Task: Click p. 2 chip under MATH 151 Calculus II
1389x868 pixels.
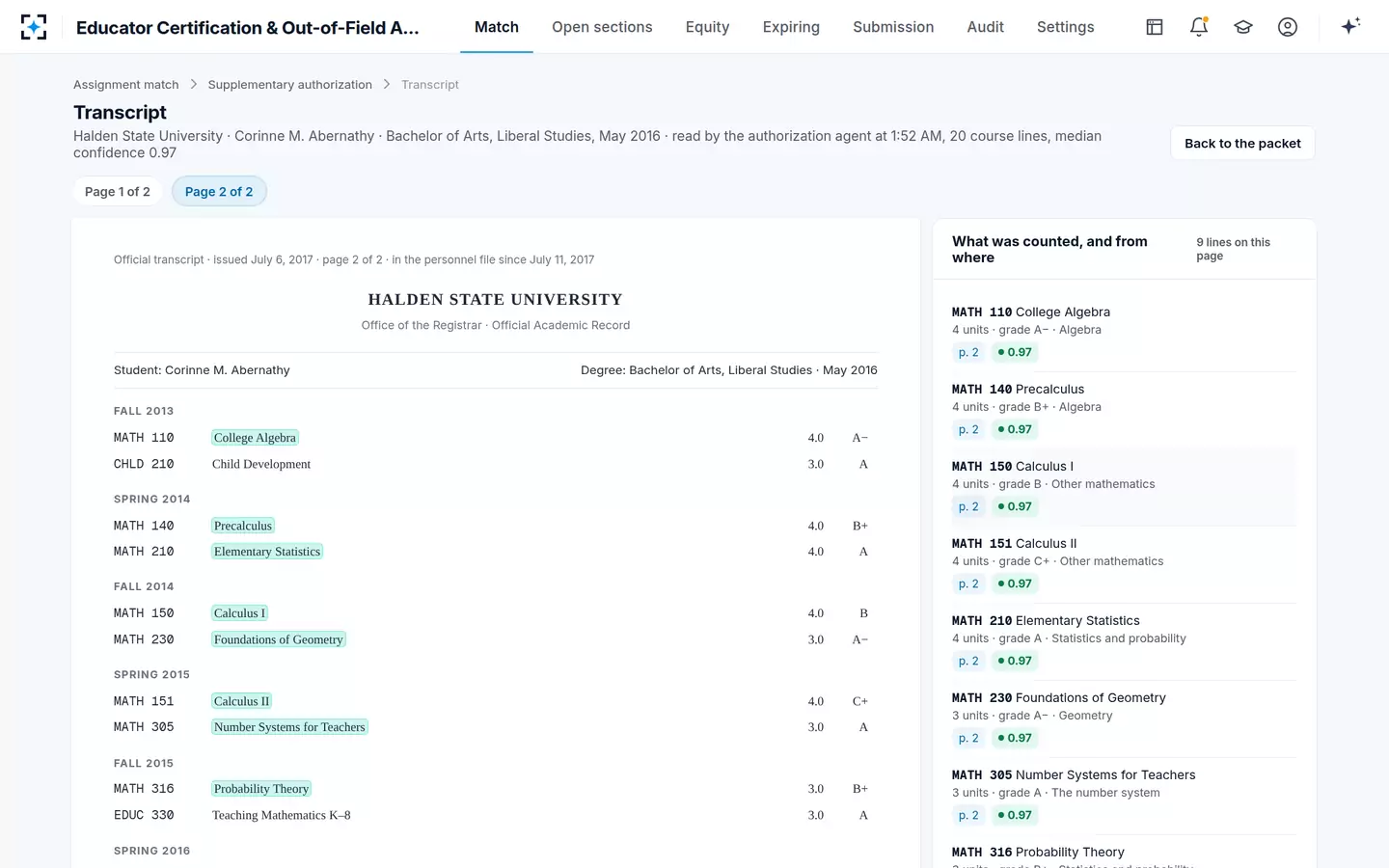Action: [x=968, y=584]
